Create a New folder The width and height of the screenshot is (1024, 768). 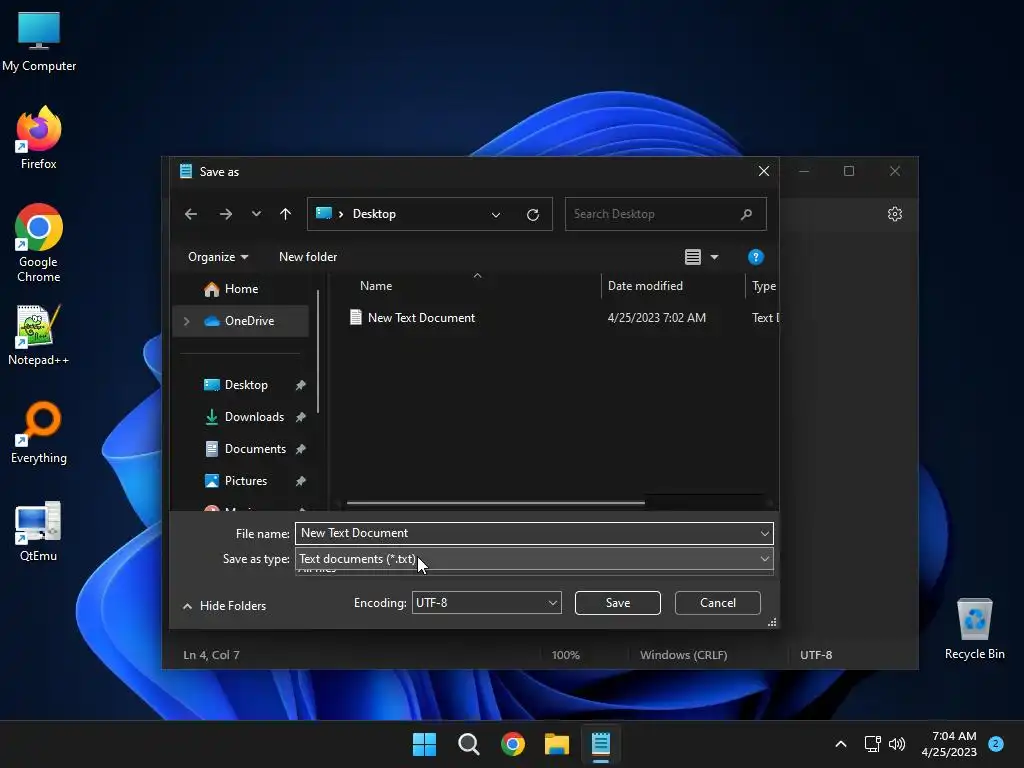308,257
